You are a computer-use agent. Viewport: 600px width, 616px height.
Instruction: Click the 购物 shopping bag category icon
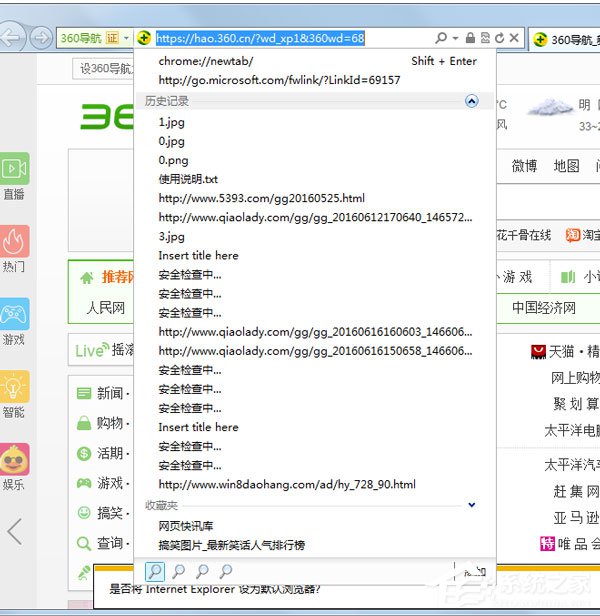click(x=84, y=423)
